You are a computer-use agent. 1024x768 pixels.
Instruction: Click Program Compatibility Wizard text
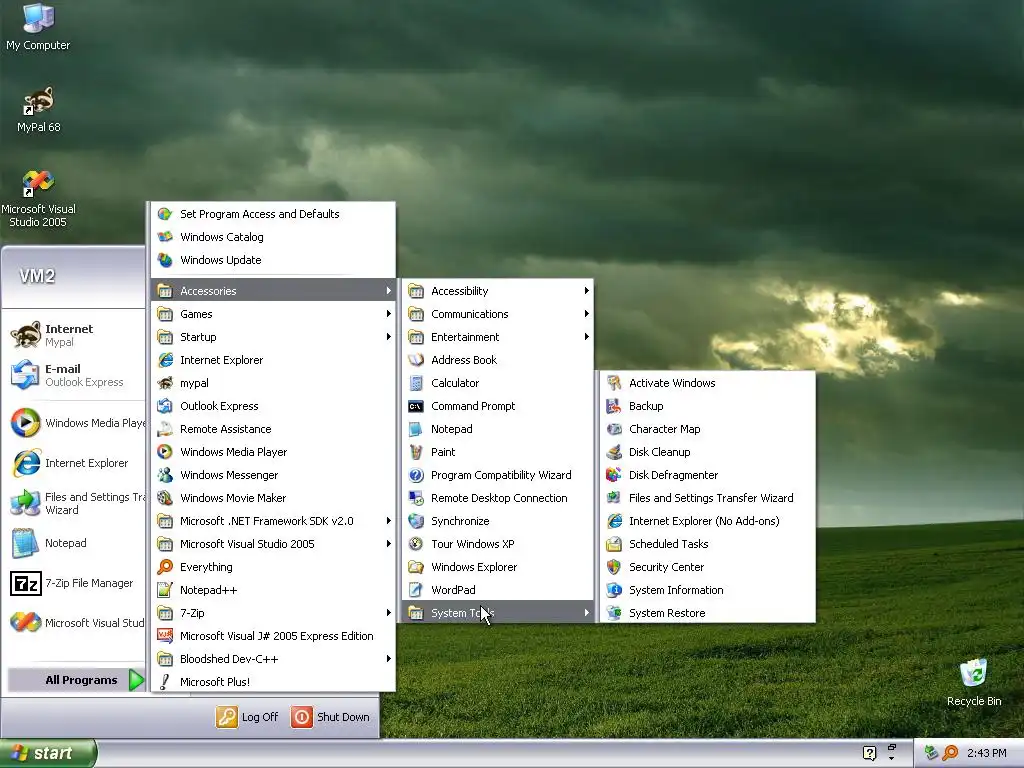(501, 475)
